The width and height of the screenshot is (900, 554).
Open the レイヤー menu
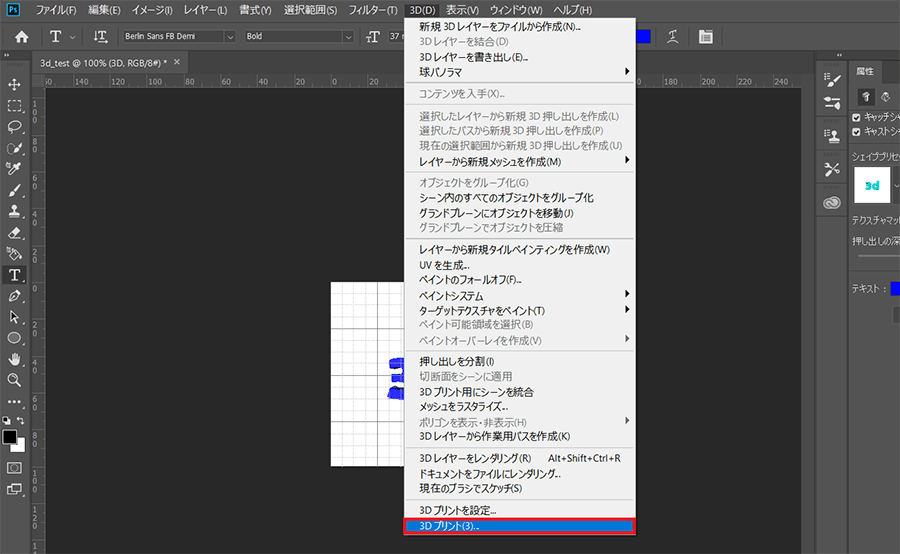pos(205,10)
